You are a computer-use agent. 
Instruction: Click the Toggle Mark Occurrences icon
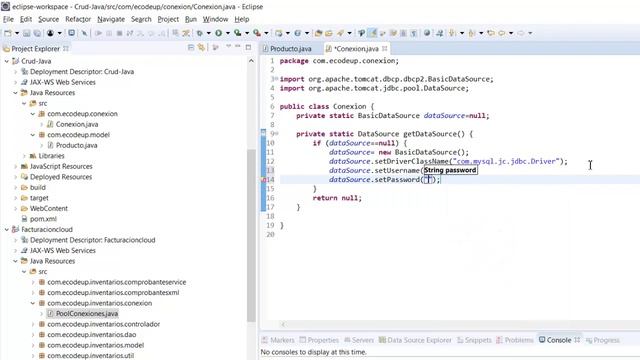coord(372,33)
